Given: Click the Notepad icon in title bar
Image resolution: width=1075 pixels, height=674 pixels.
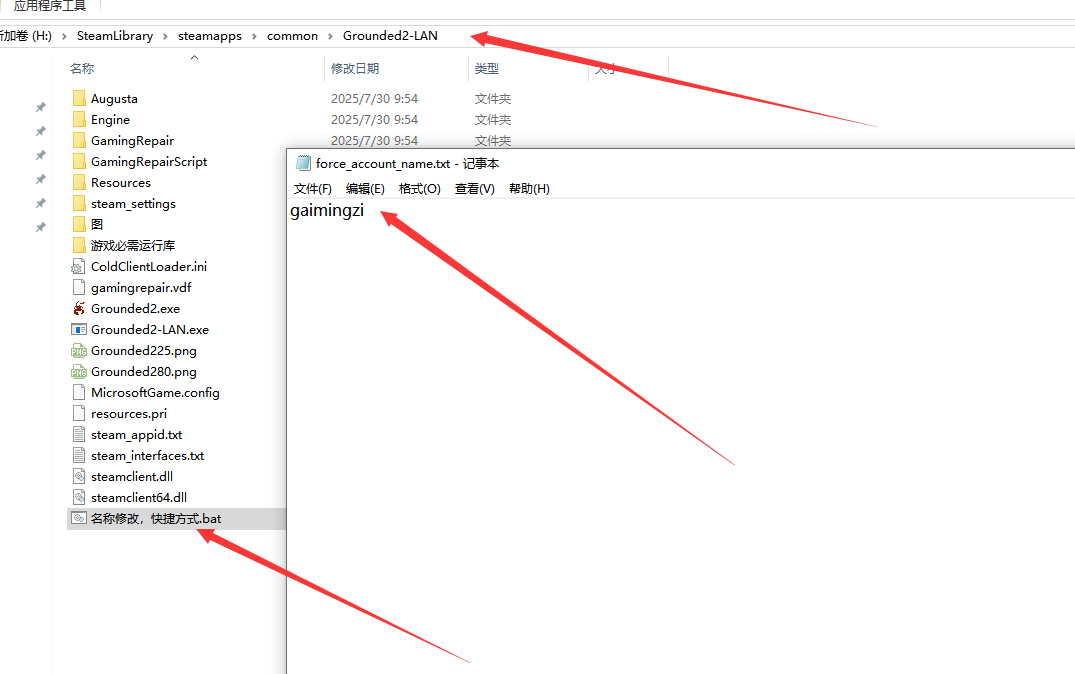Looking at the screenshot, I should tap(303, 164).
